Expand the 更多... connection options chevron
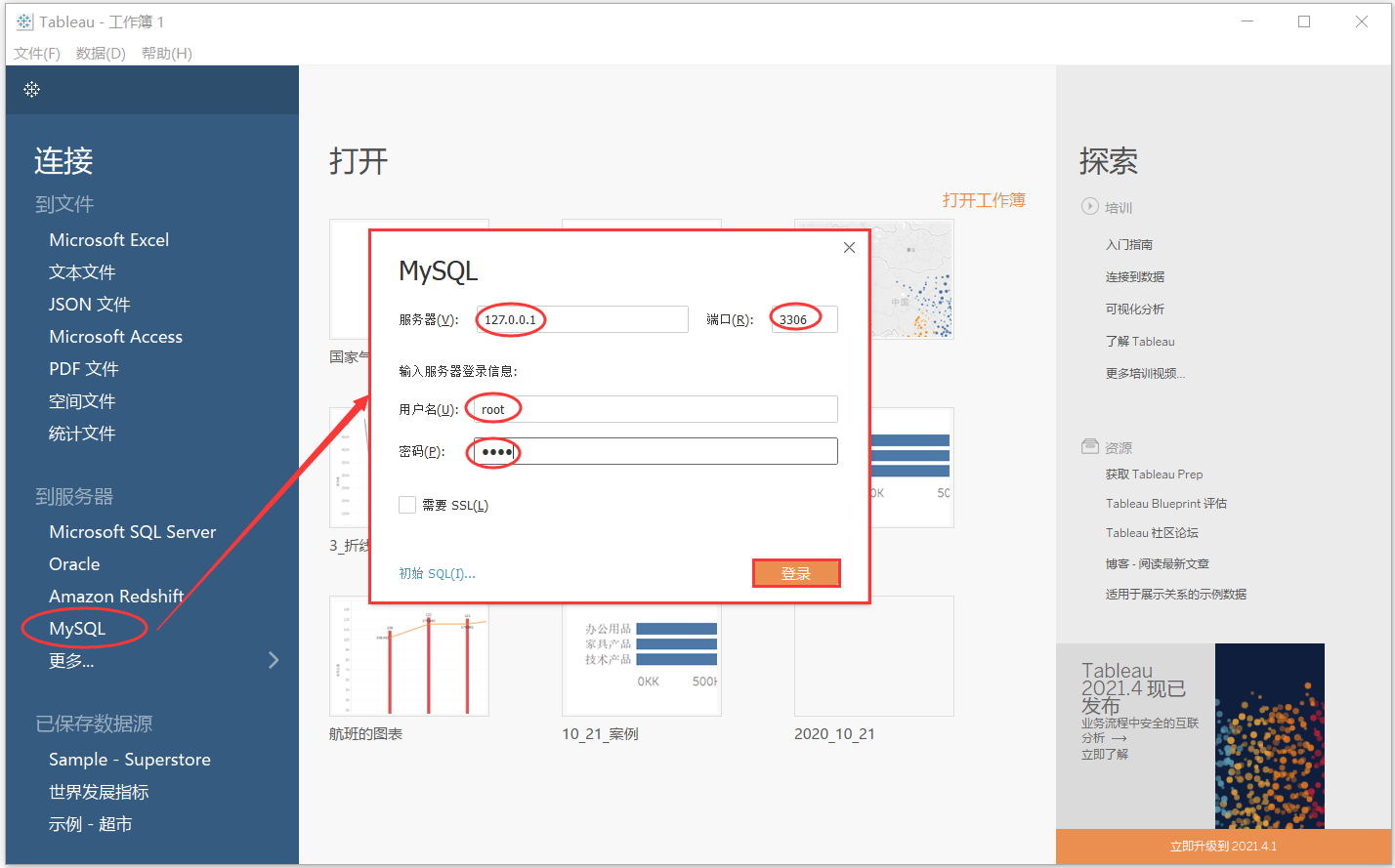Image resolution: width=1395 pixels, height=868 pixels. 274,660
